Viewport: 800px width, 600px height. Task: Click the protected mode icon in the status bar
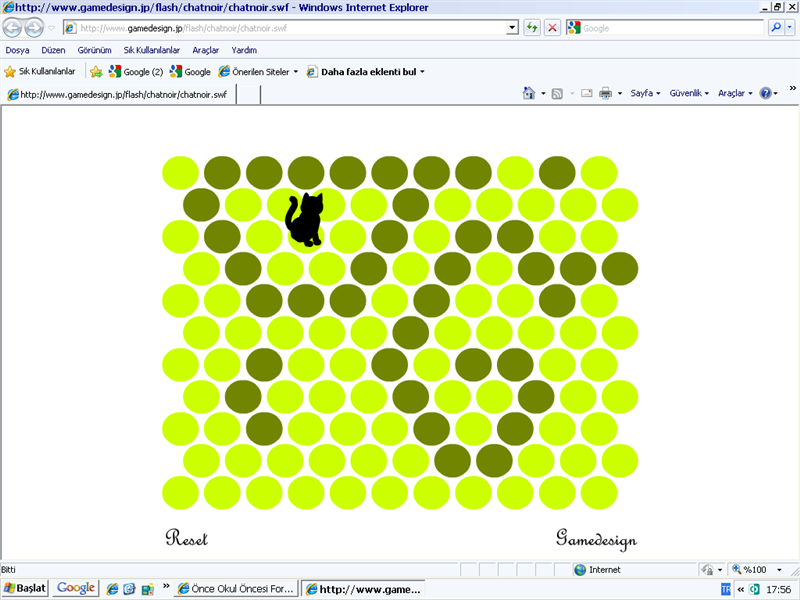coord(708,570)
